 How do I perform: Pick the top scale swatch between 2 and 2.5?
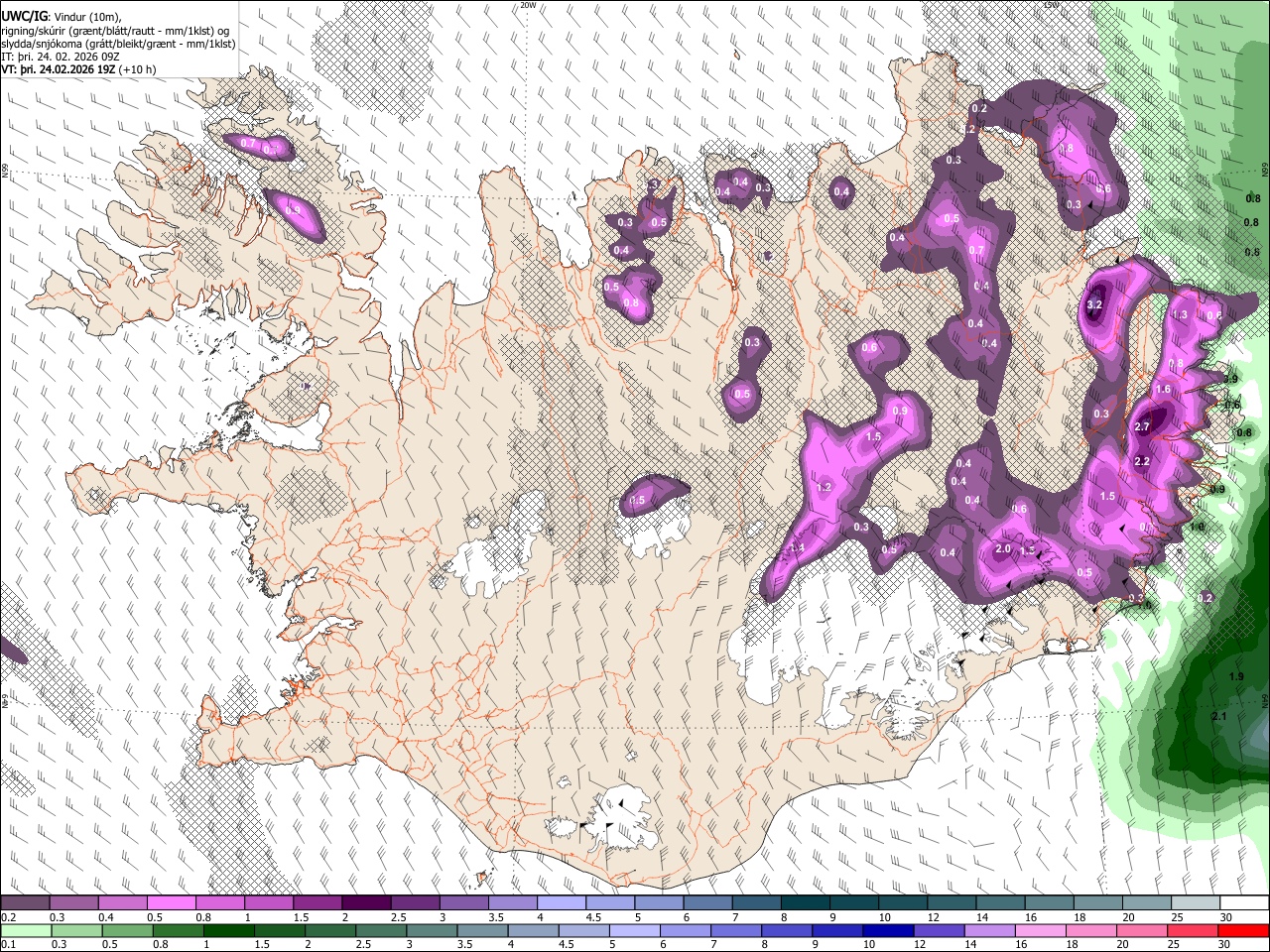(365, 903)
